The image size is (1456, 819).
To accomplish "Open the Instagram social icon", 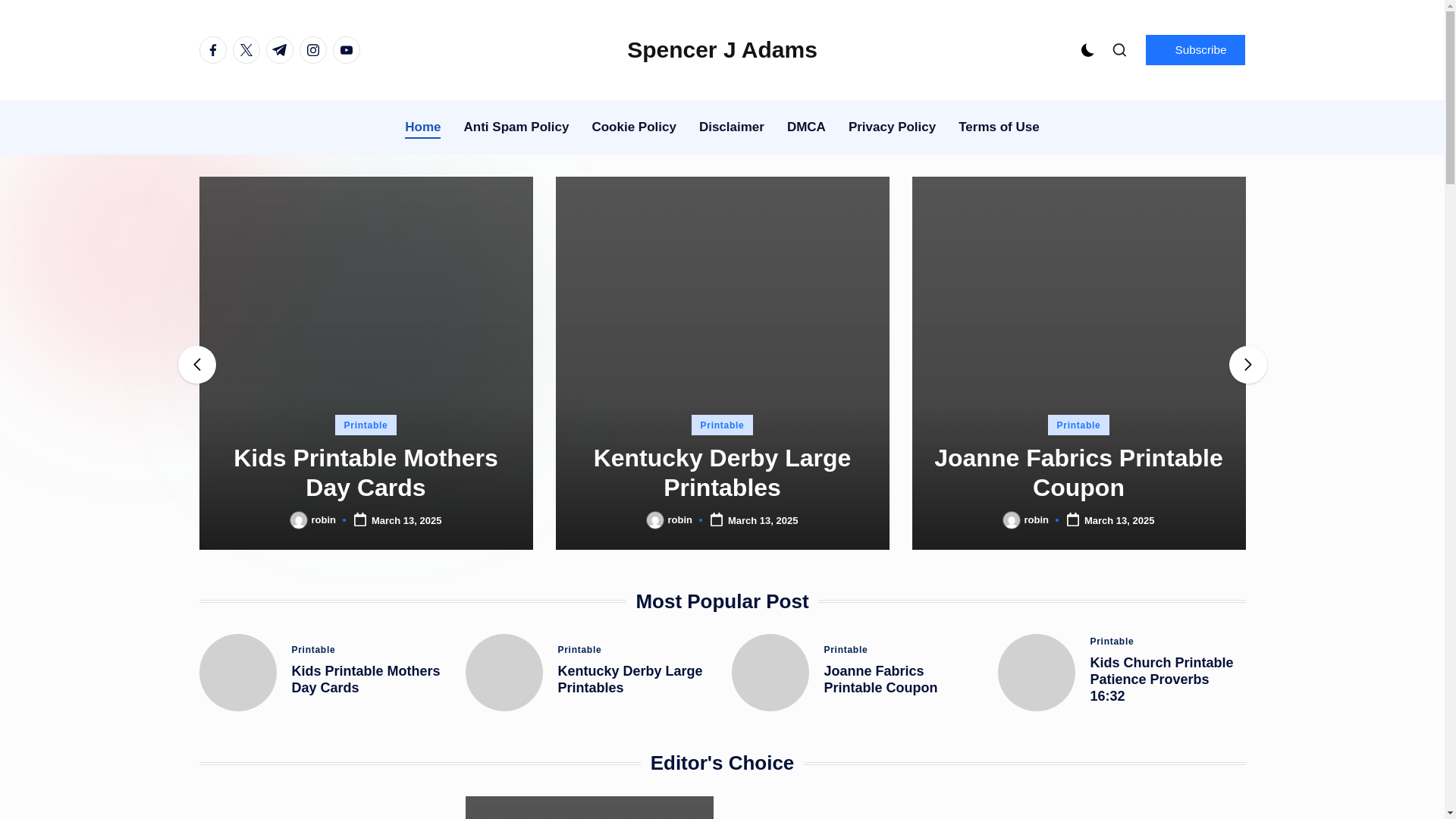I will click(313, 50).
